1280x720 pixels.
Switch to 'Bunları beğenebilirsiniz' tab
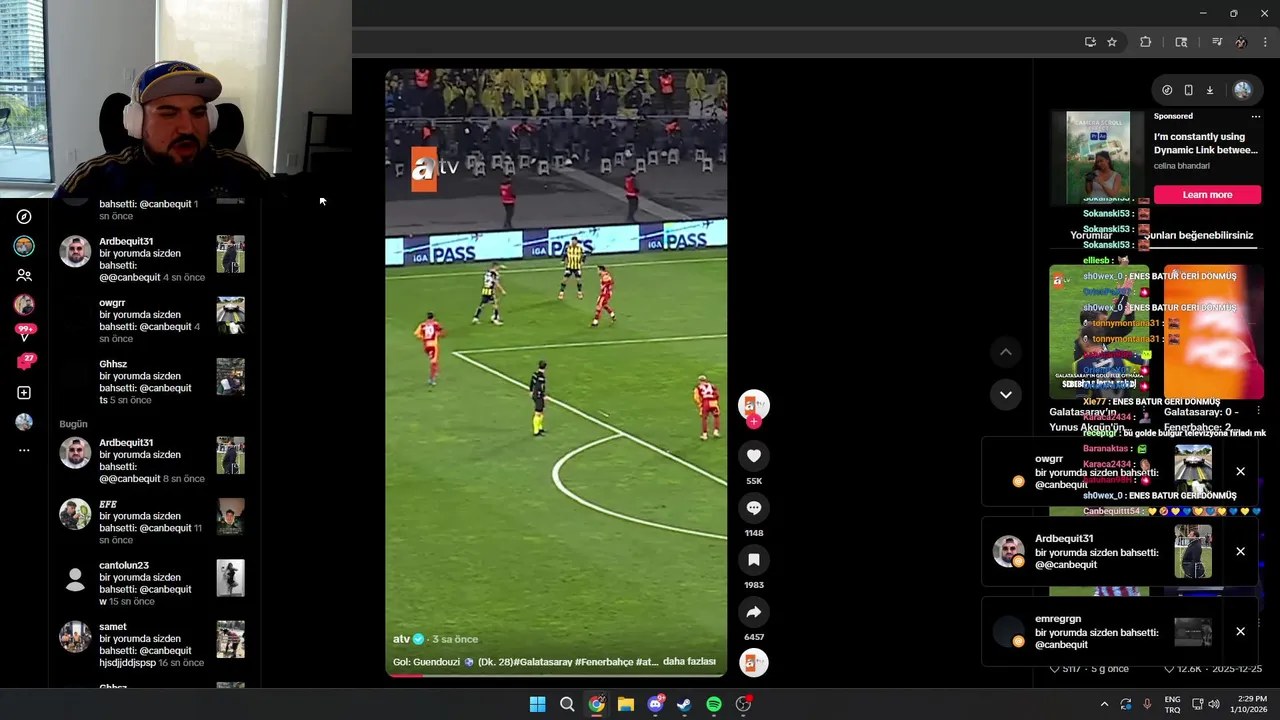click(1199, 236)
